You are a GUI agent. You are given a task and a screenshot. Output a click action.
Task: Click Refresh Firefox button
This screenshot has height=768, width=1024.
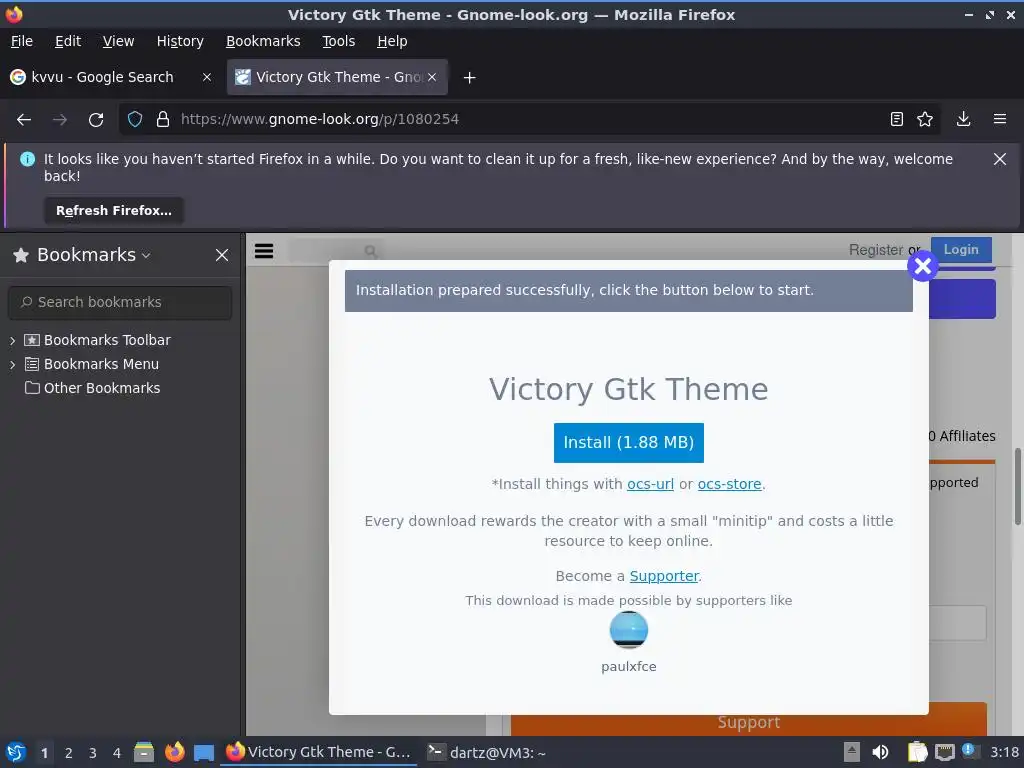tap(114, 211)
